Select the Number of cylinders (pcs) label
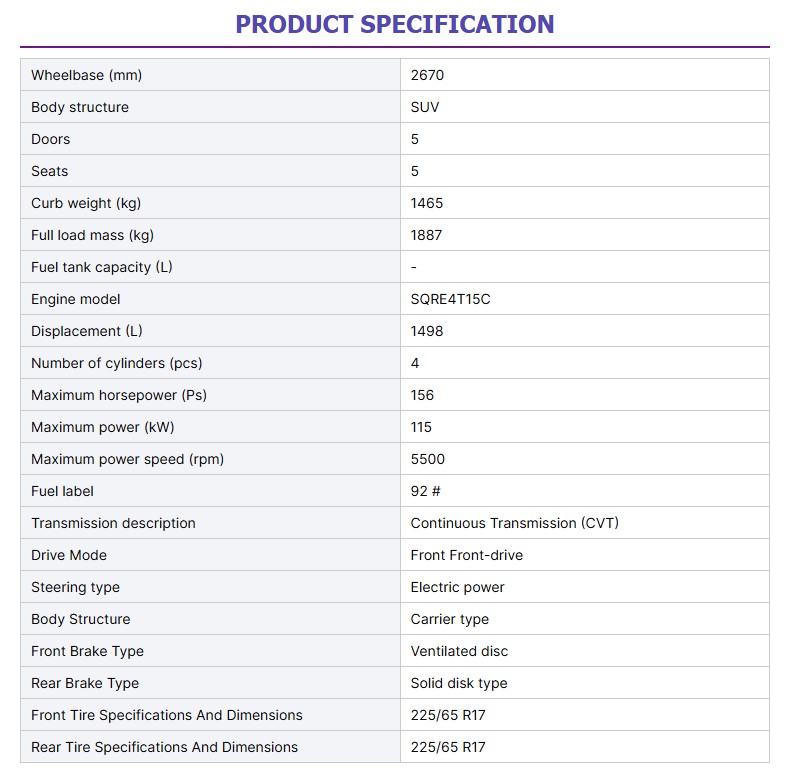 coord(117,363)
